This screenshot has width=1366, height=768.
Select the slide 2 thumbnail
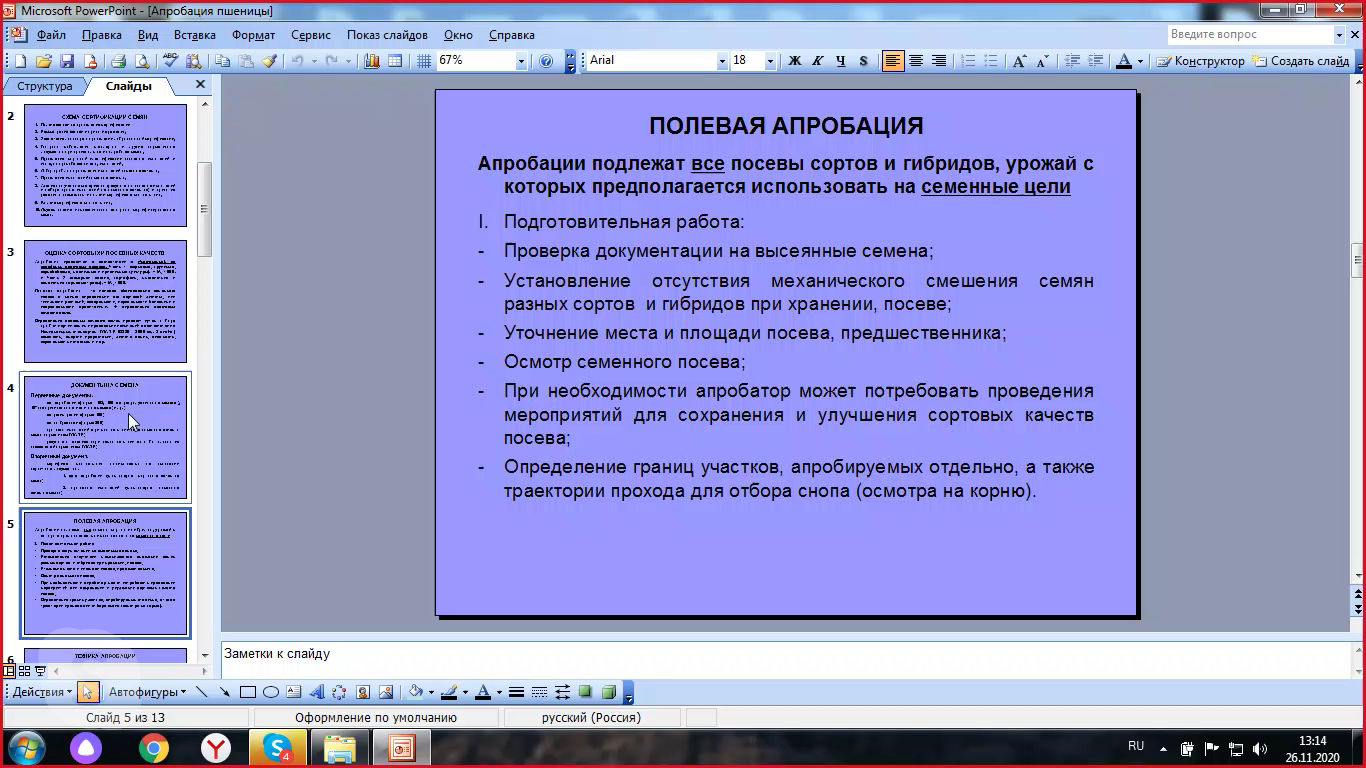[x=105, y=165]
